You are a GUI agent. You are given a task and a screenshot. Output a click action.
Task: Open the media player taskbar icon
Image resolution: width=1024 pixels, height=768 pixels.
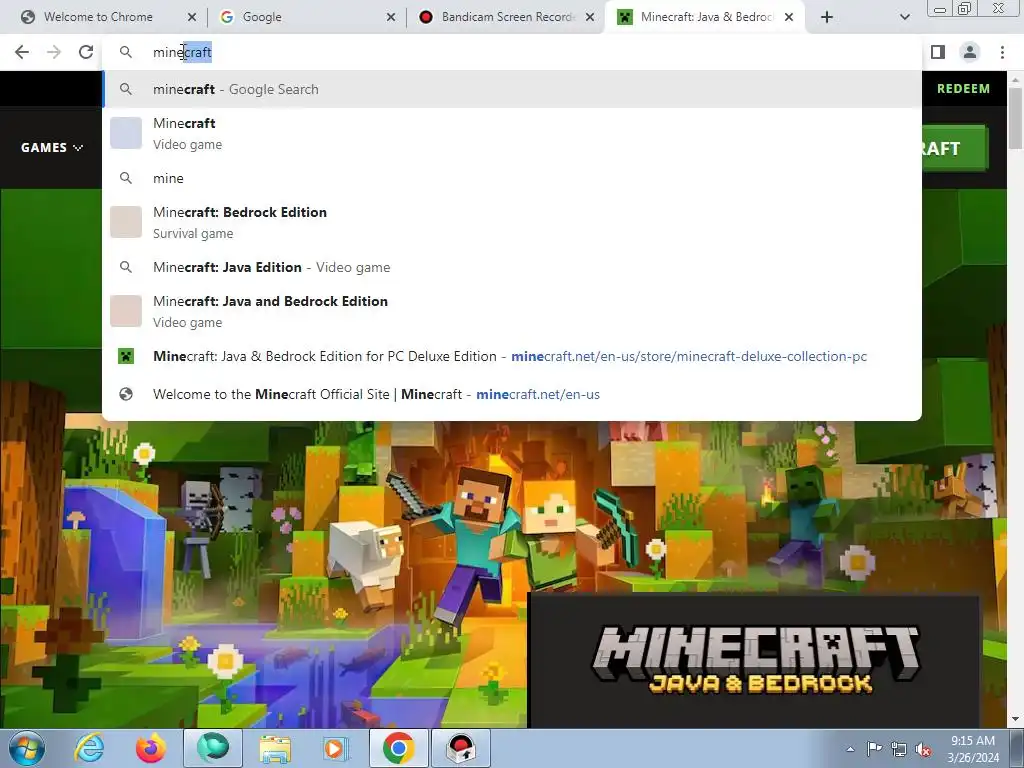point(337,748)
